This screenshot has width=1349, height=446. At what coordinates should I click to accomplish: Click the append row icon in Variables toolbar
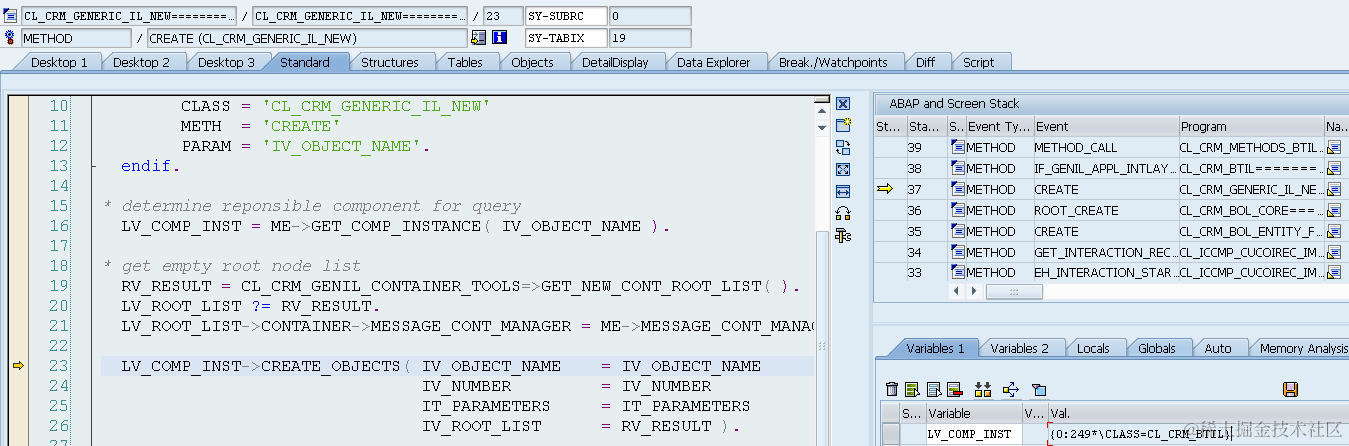click(x=932, y=389)
